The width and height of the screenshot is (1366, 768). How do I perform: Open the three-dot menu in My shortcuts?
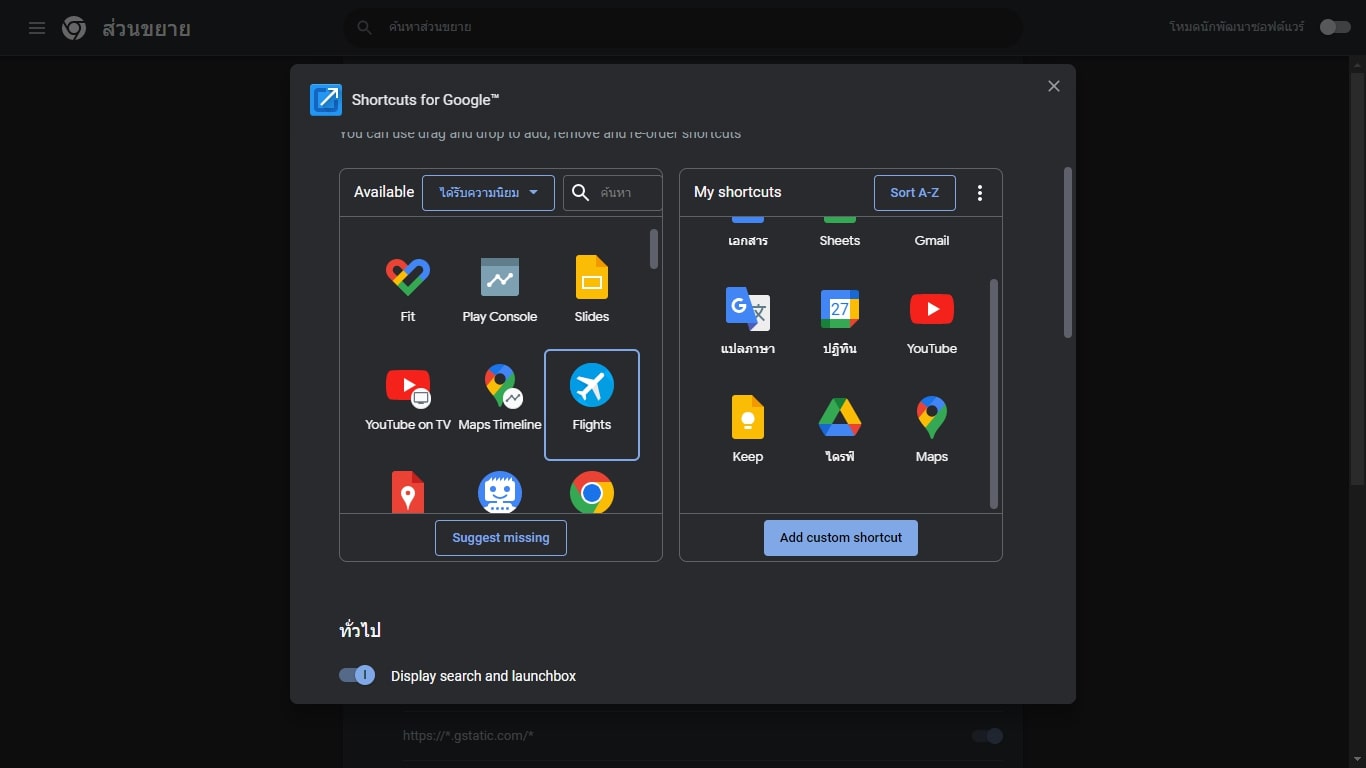coord(980,193)
